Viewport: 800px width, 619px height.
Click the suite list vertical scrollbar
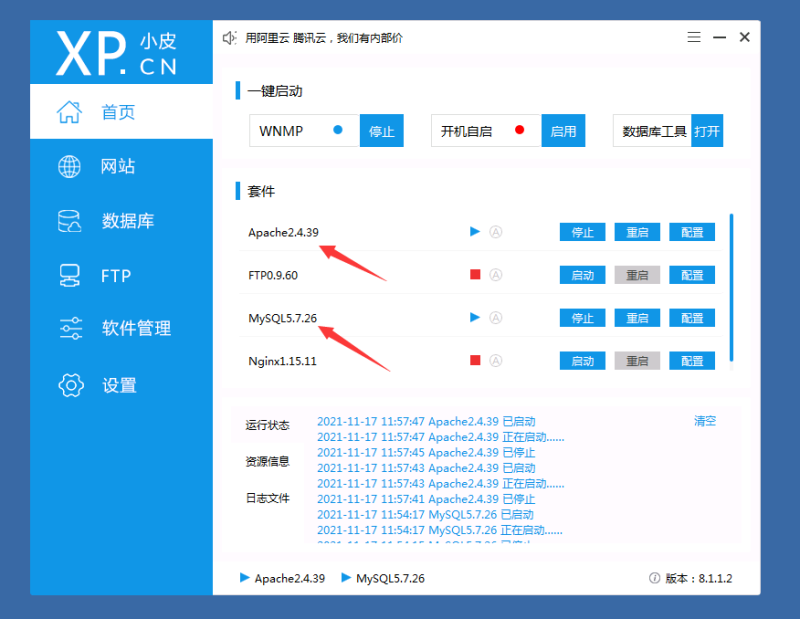(732, 288)
